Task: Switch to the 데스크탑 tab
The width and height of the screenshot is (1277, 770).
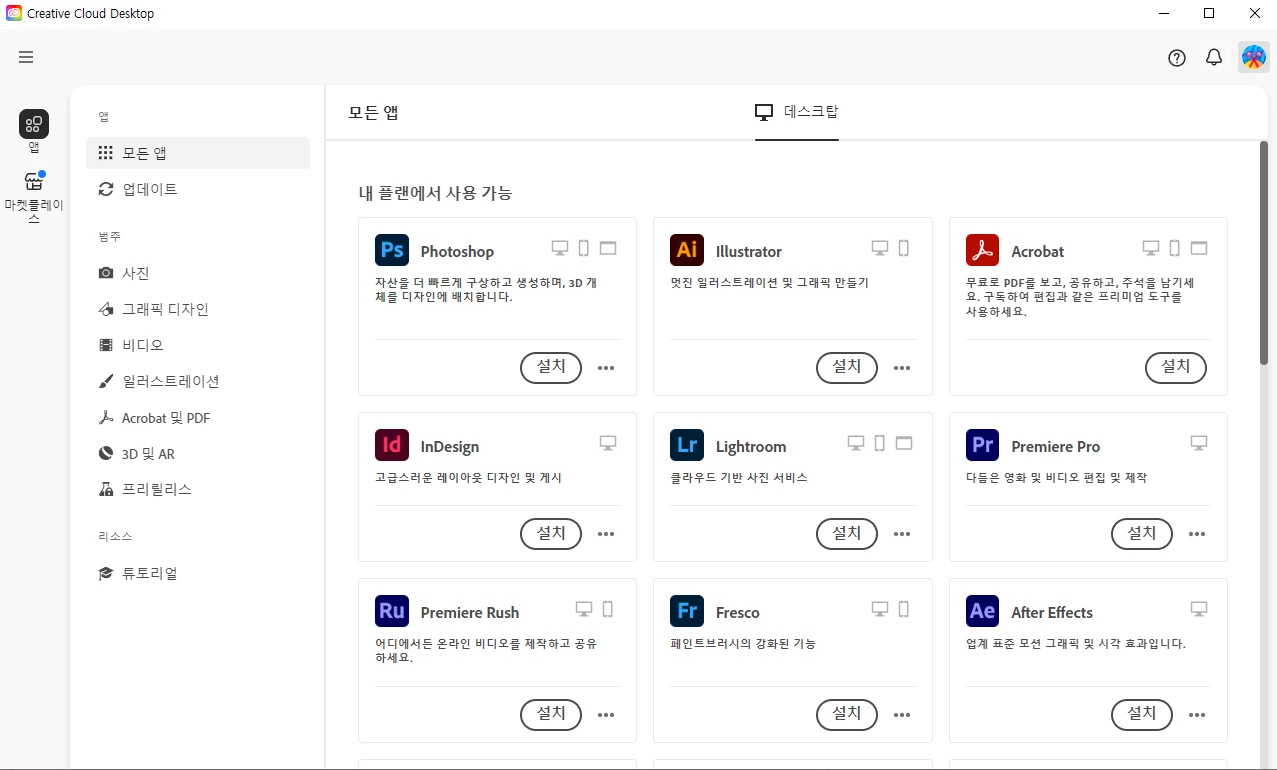Action: click(x=797, y=112)
